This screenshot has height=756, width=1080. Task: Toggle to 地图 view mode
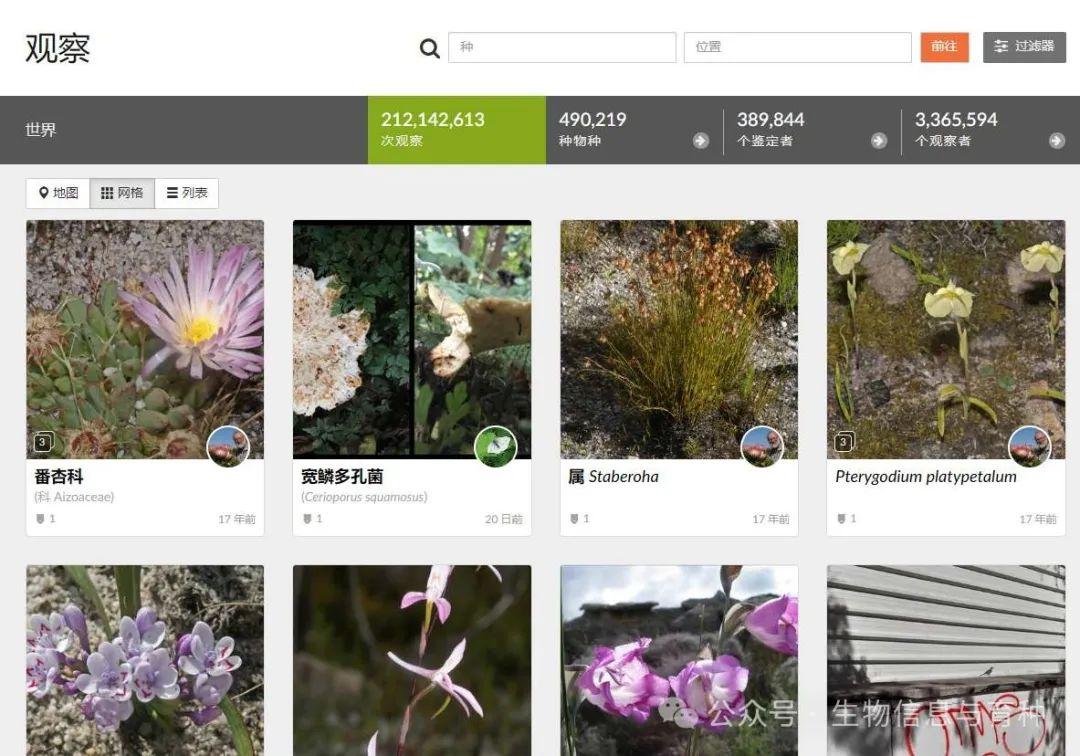point(57,192)
